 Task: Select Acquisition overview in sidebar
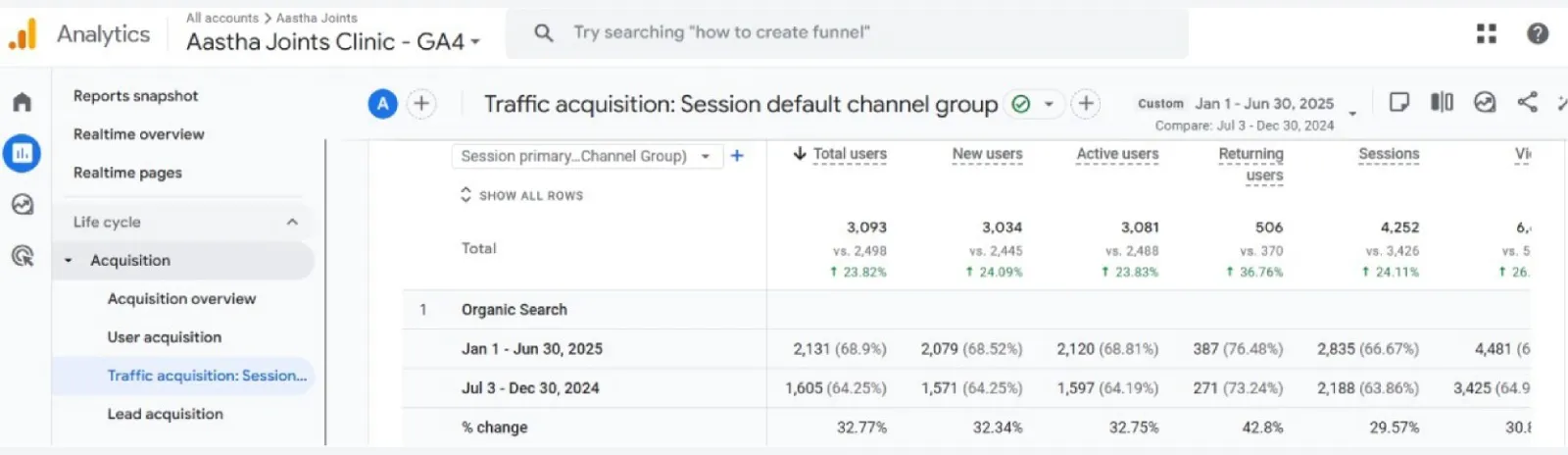[181, 298]
